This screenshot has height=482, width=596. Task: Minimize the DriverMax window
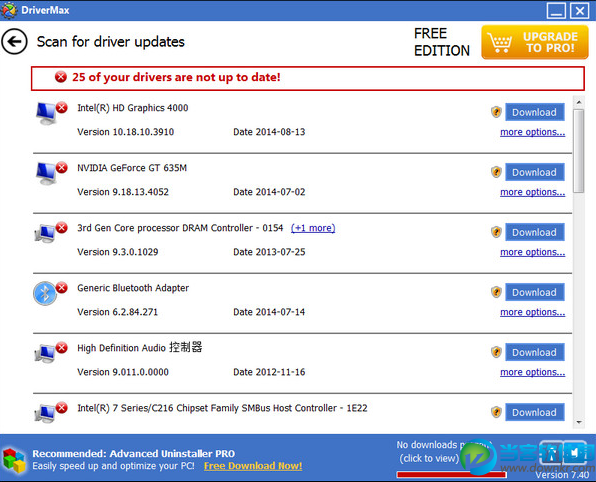tap(556, 11)
